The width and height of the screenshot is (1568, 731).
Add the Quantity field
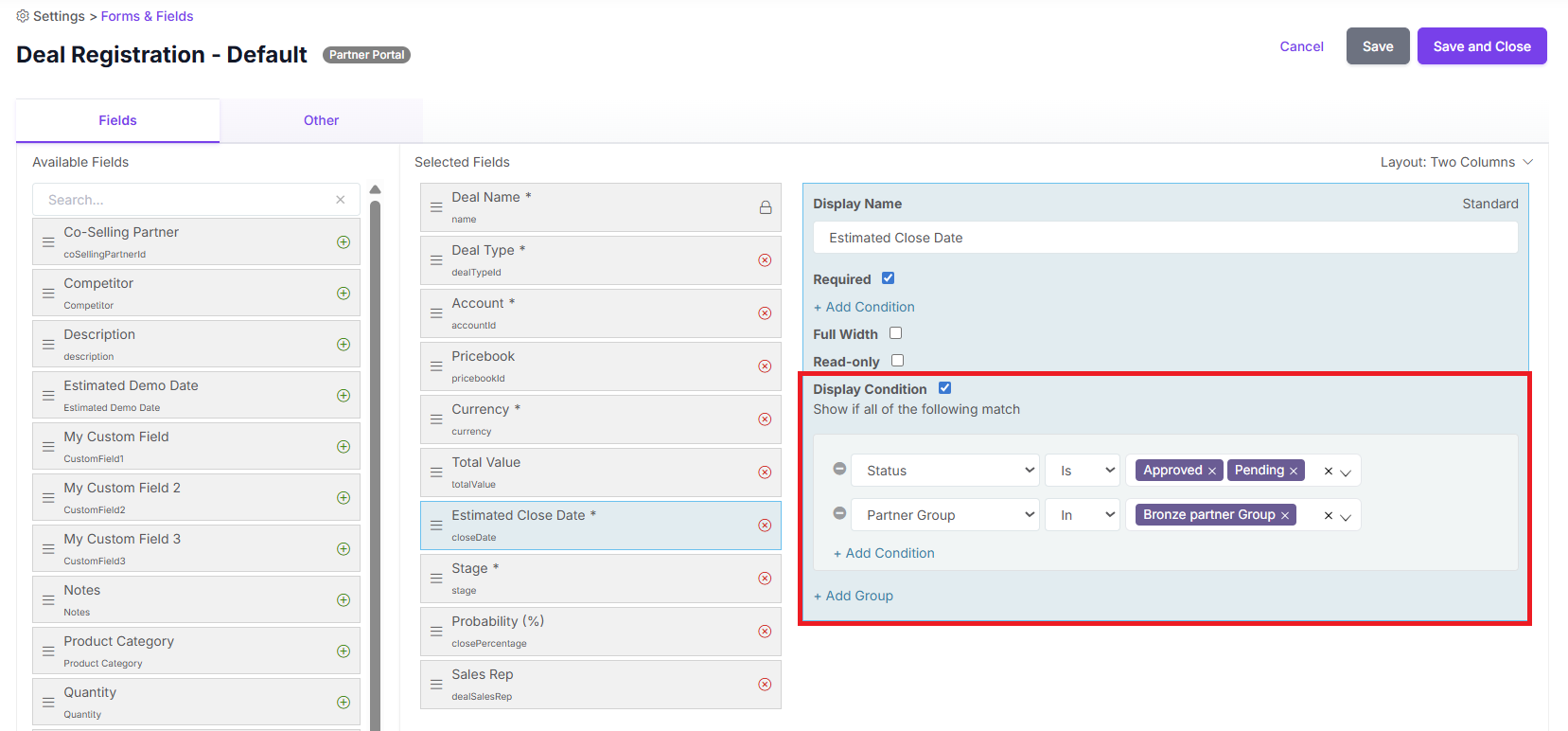coord(344,703)
